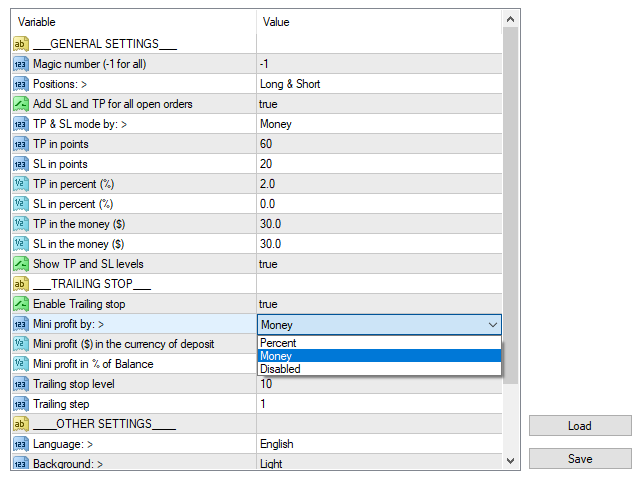
Task: Click the integer icon beside Magic number
Action: click(x=20, y=64)
